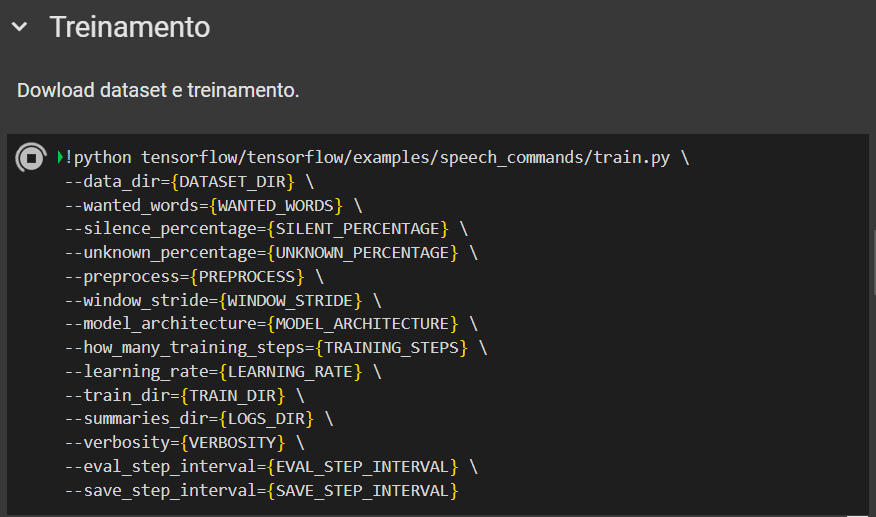This screenshot has height=517, width=876.
Task: Click the {MODEL_ARCHITECTURE} variable
Action: [362, 324]
